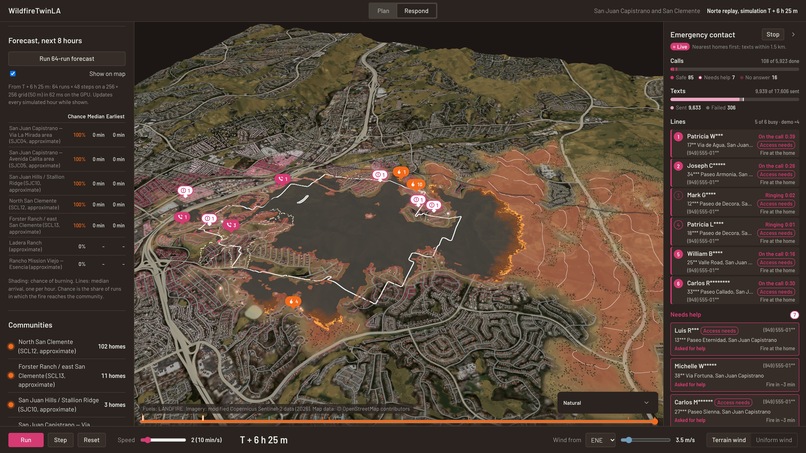Click the Reset button
This screenshot has height=453, width=806.
pos(91,440)
